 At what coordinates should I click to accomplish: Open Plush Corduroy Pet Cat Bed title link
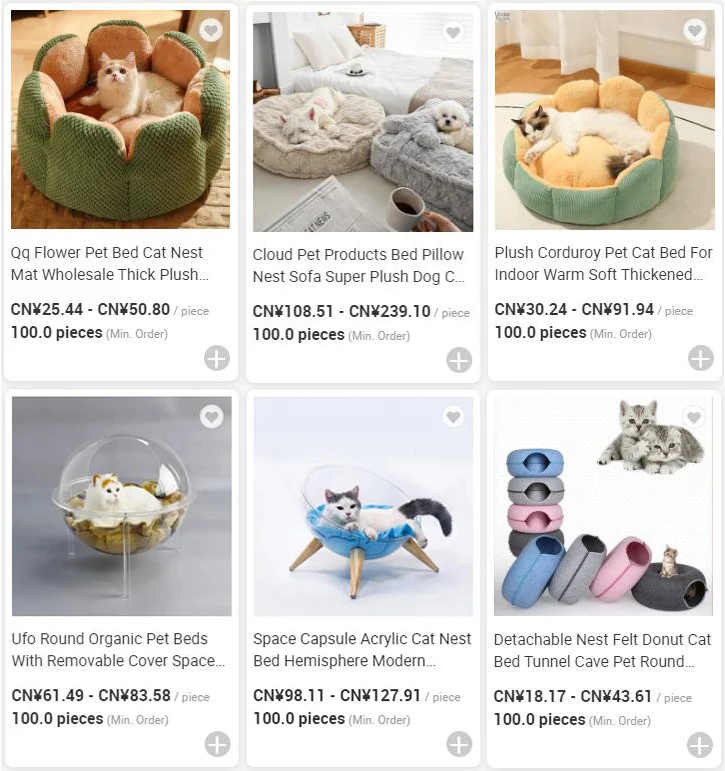(604, 263)
